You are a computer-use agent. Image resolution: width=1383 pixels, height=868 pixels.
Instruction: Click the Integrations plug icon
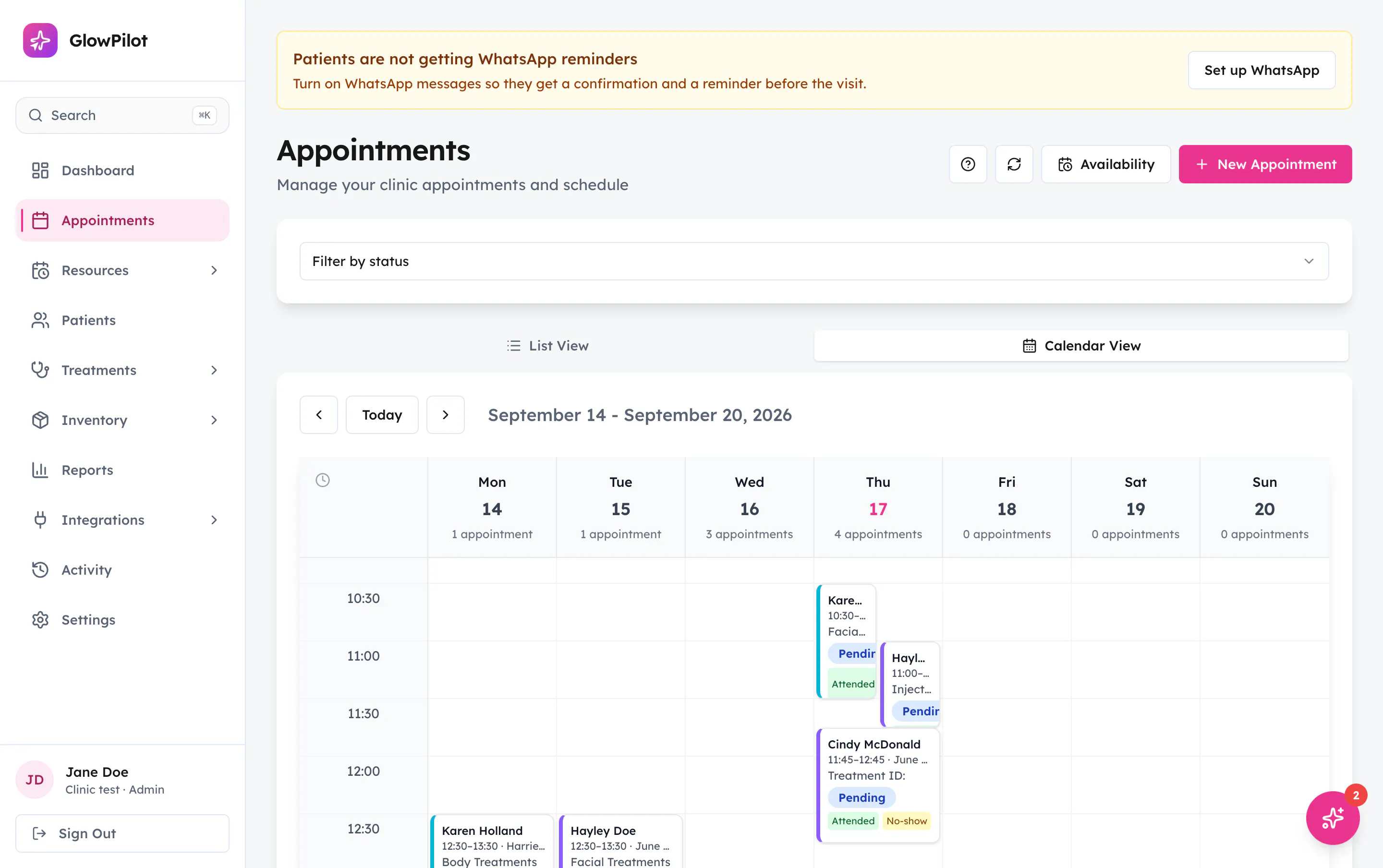click(40, 520)
